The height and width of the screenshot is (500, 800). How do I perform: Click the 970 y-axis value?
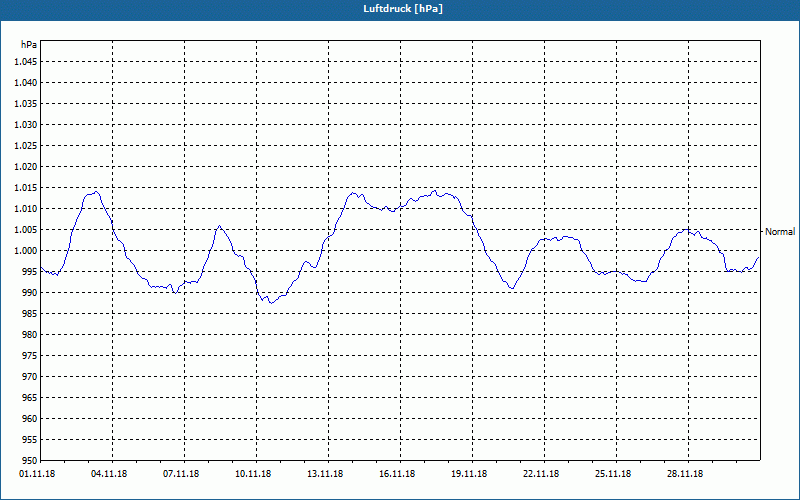[x=30, y=377]
